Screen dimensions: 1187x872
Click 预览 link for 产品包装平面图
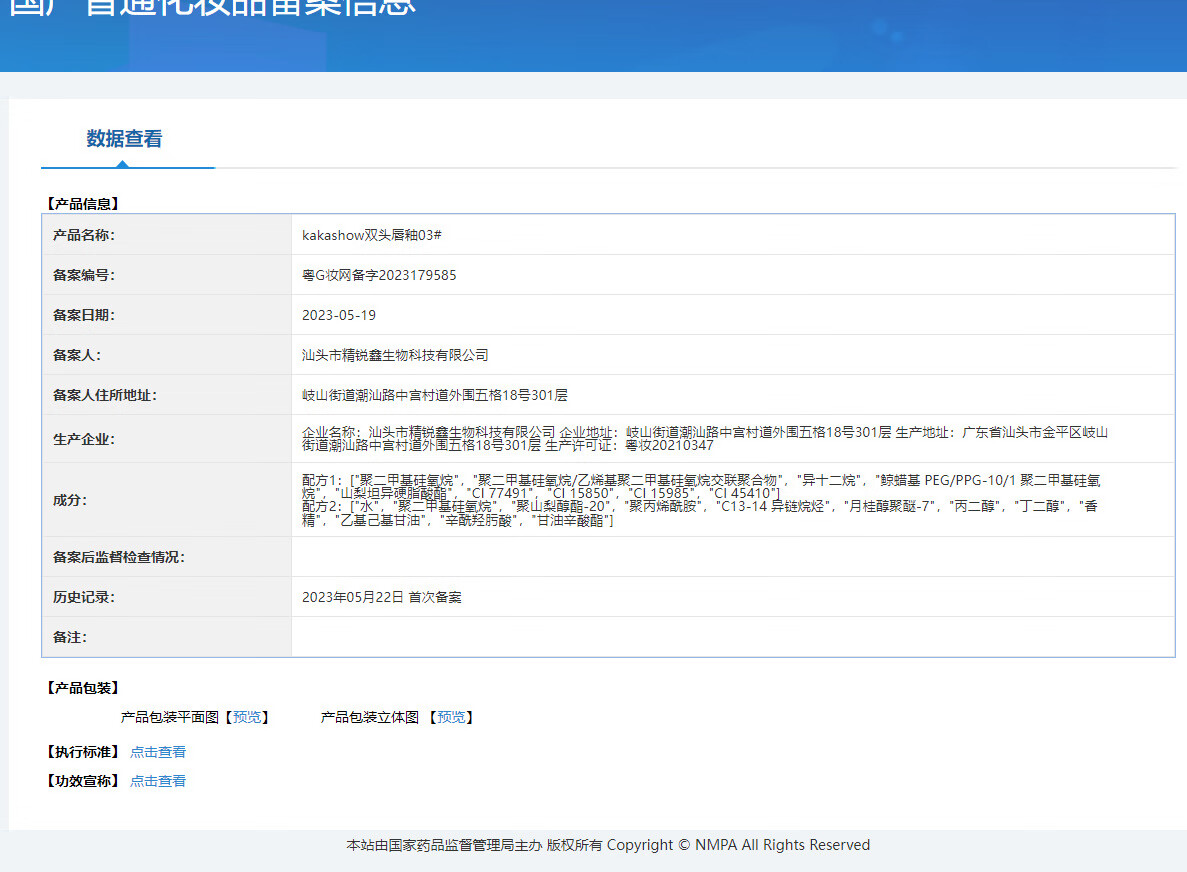point(246,717)
